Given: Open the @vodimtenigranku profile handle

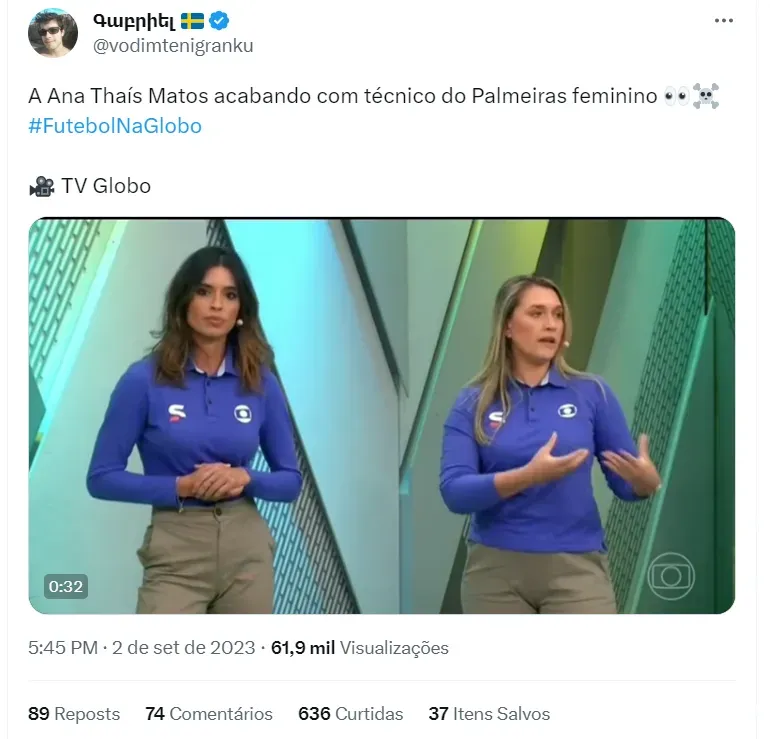Looking at the screenshot, I should tap(173, 46).
